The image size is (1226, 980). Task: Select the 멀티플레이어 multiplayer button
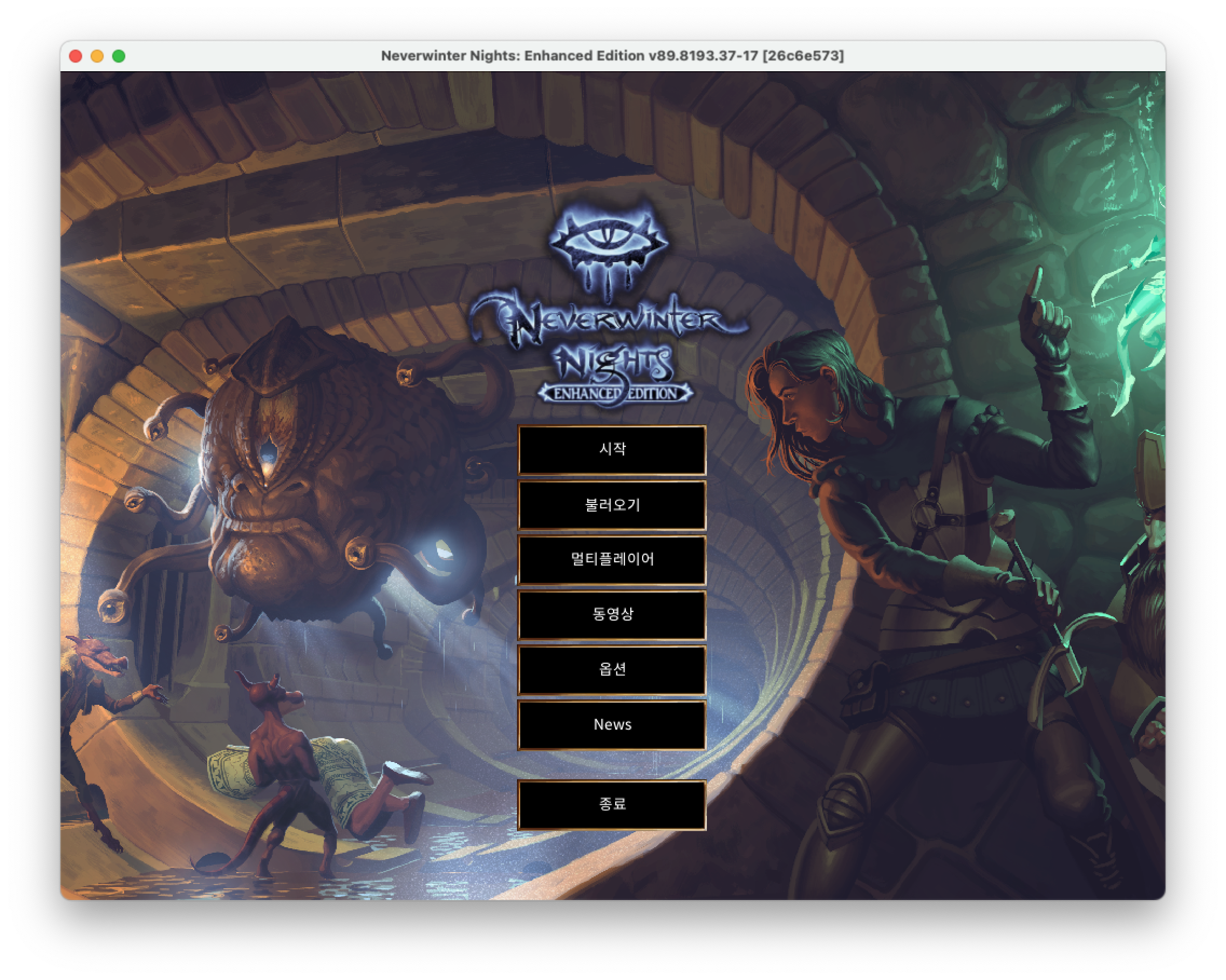point(612,560)
